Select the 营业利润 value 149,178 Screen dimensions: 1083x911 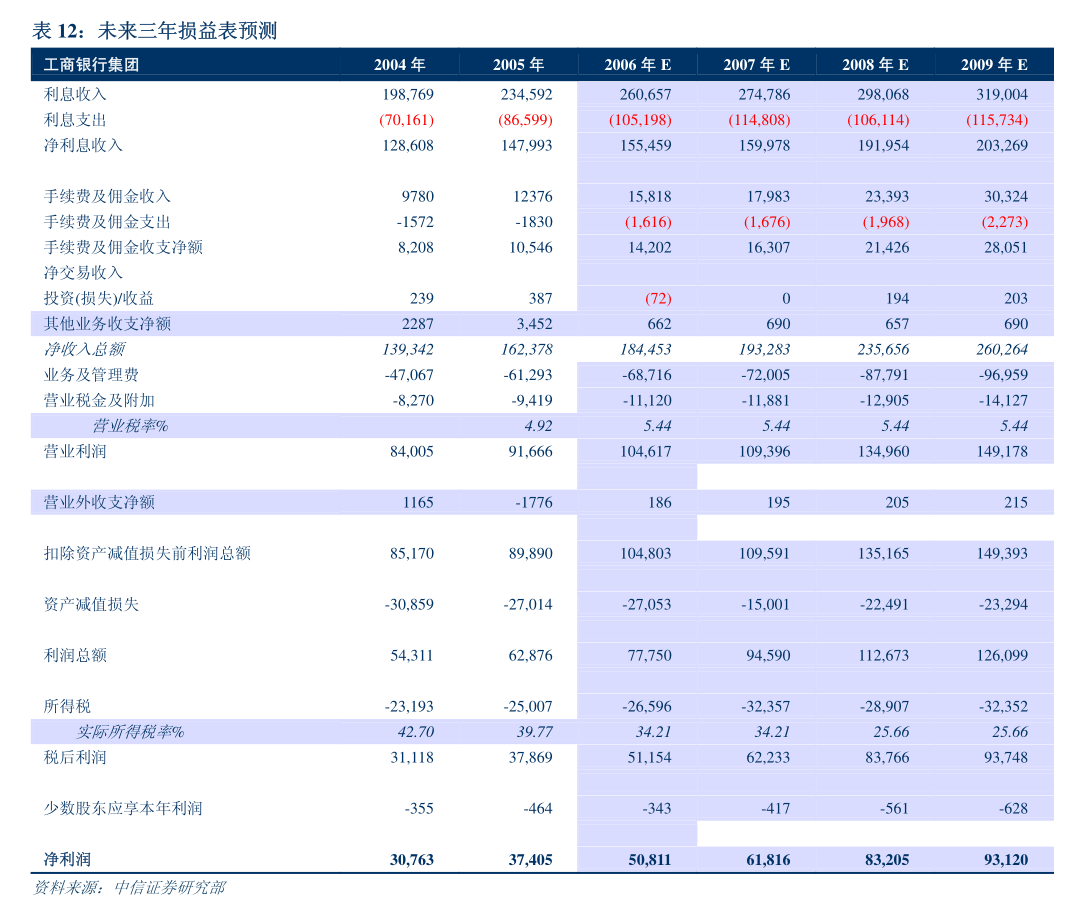(999, 451)
